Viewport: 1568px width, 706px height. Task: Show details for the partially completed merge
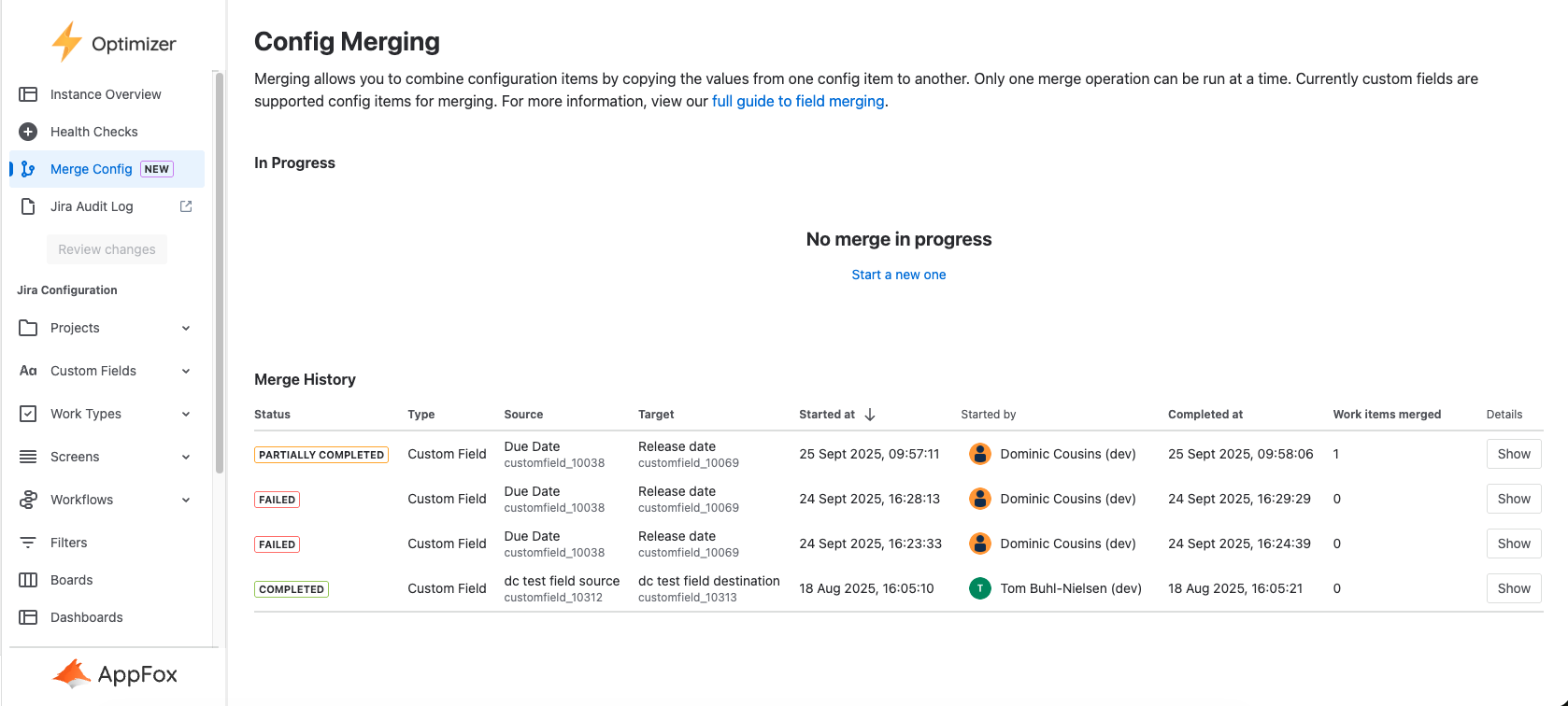click(x=1513, y=454)
